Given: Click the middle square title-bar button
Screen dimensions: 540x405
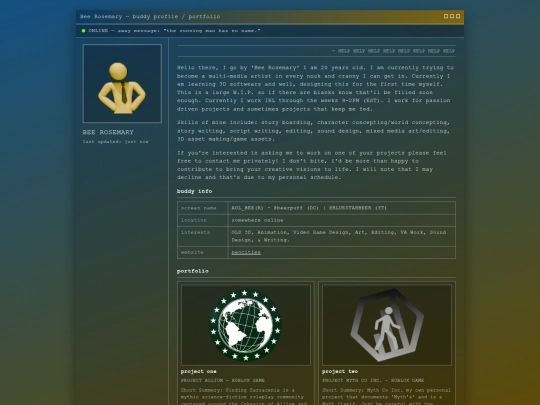Looking at the screenshot, I should tap(452, 16).
